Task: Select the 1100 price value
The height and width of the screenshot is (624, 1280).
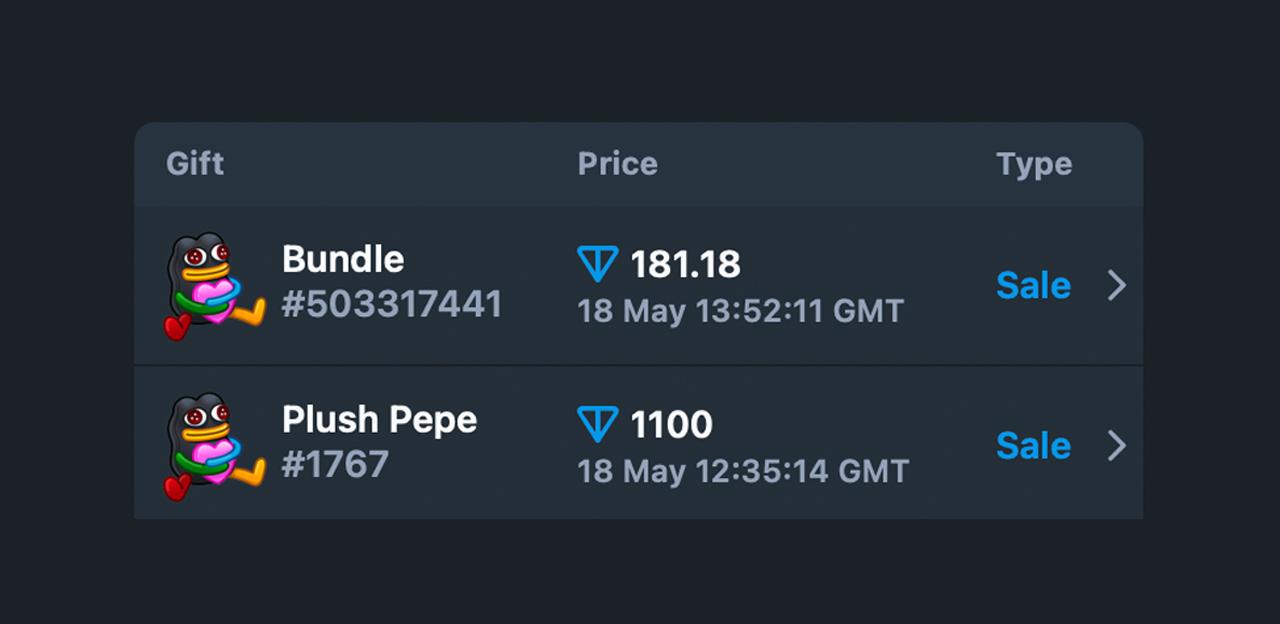Action: (672, 425)
